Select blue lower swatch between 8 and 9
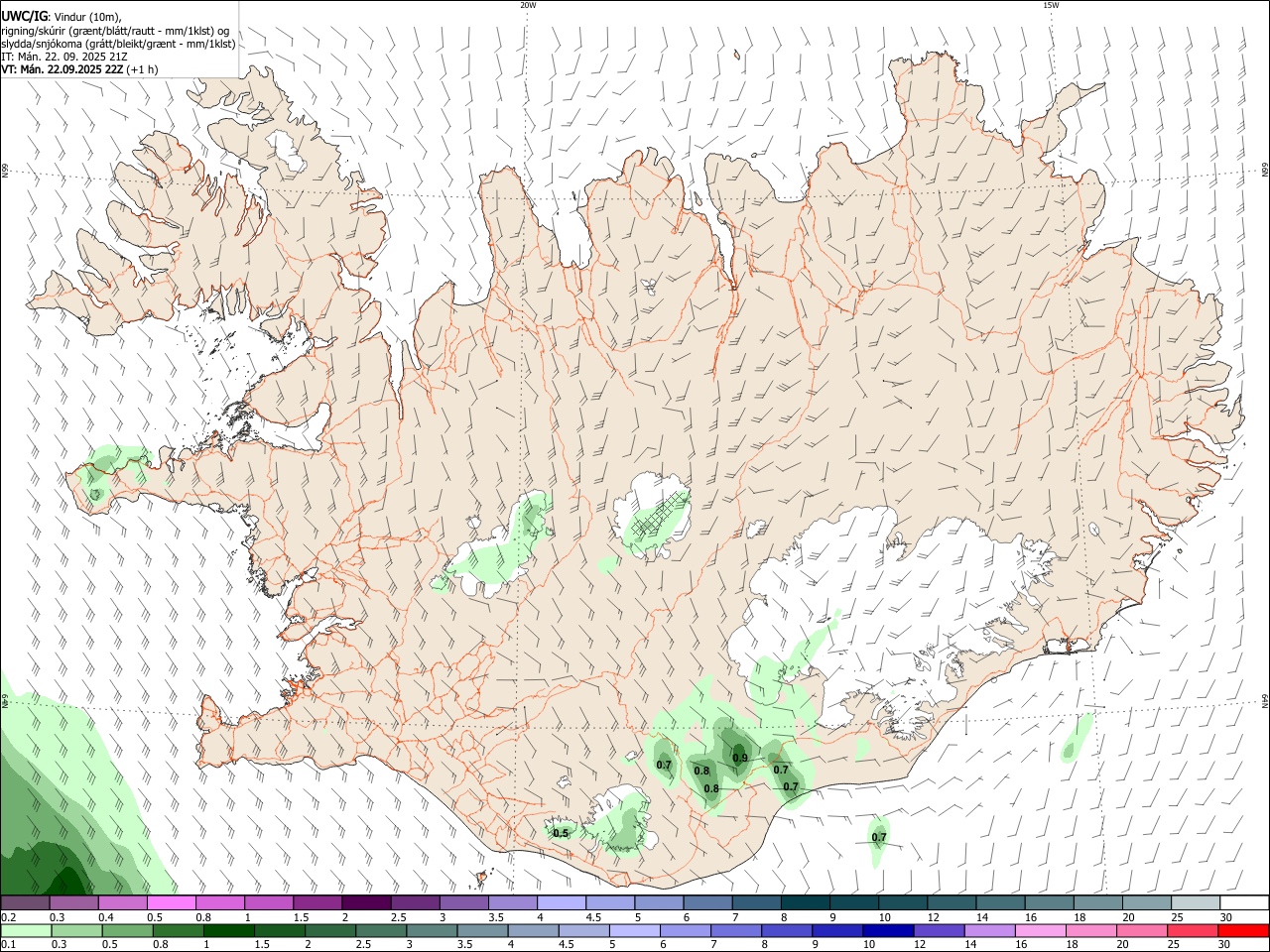This screenshot has width=1270, height=952. (x=785, y=930)
